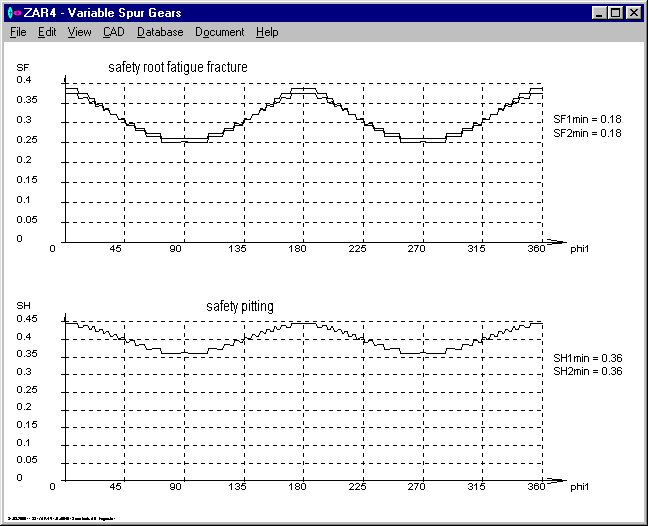Select the SF1min = 0.18 label
This screenshot has width=648, height=526.
[587, 119]
